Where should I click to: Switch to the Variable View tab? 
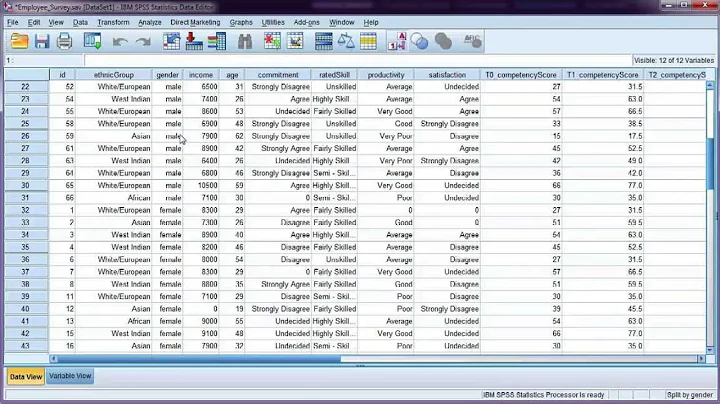click(x=70, y=376)
